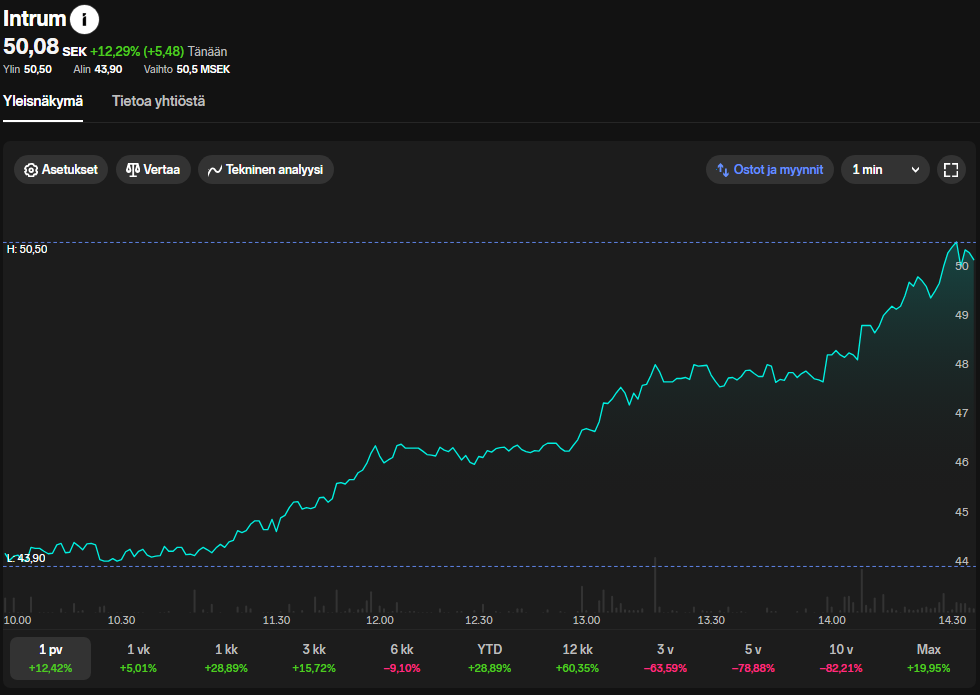The width and height of the screenshot is (980, 695).
Task: Expand chart to fullscreen
Action: pyautogui.click(x=951, y=170)
